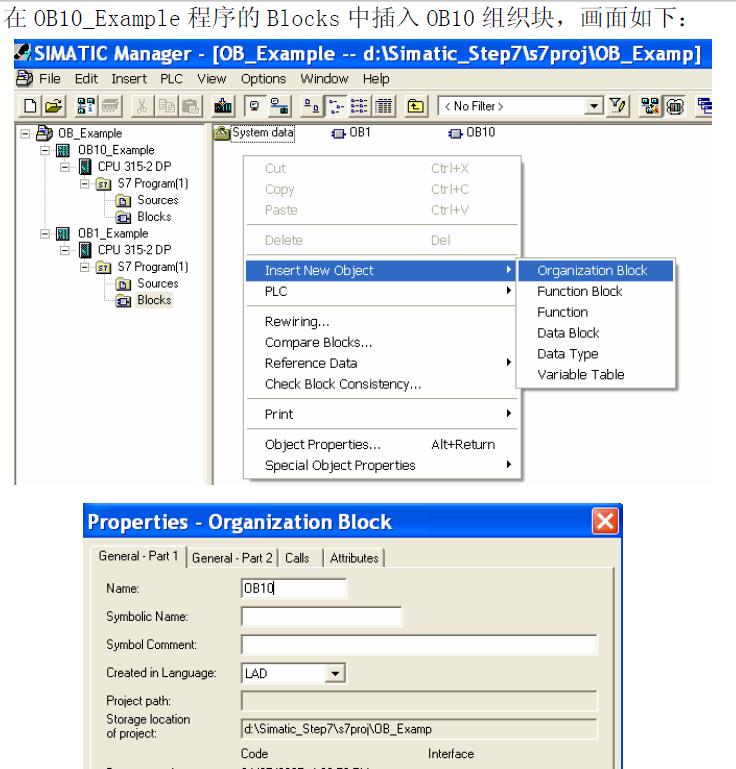Viewport: 736px width, 769px height.
Task: Open the File menu
Action: click(x=50, y=78)
